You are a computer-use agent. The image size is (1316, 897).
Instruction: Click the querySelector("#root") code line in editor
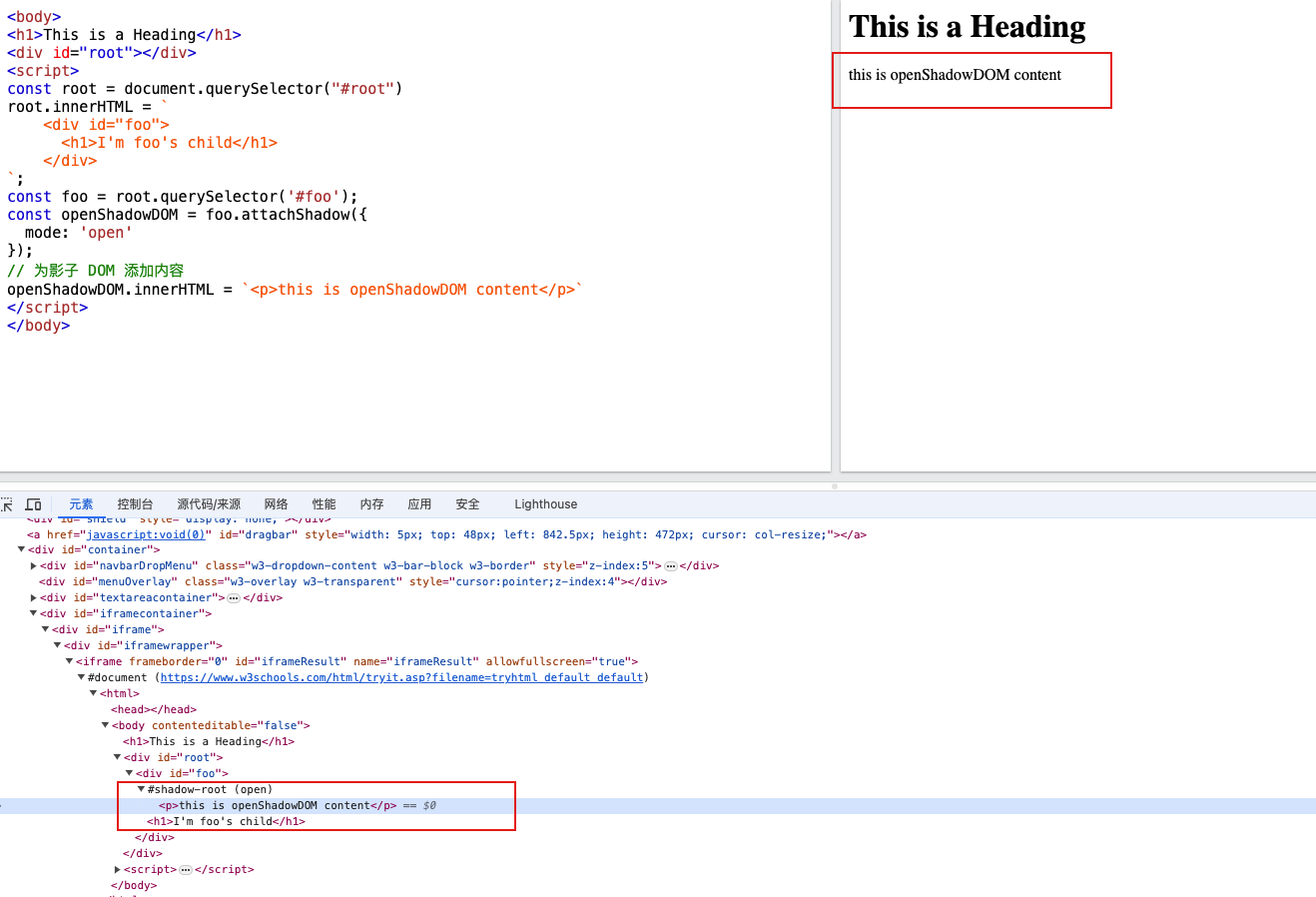tap(205, 89)
